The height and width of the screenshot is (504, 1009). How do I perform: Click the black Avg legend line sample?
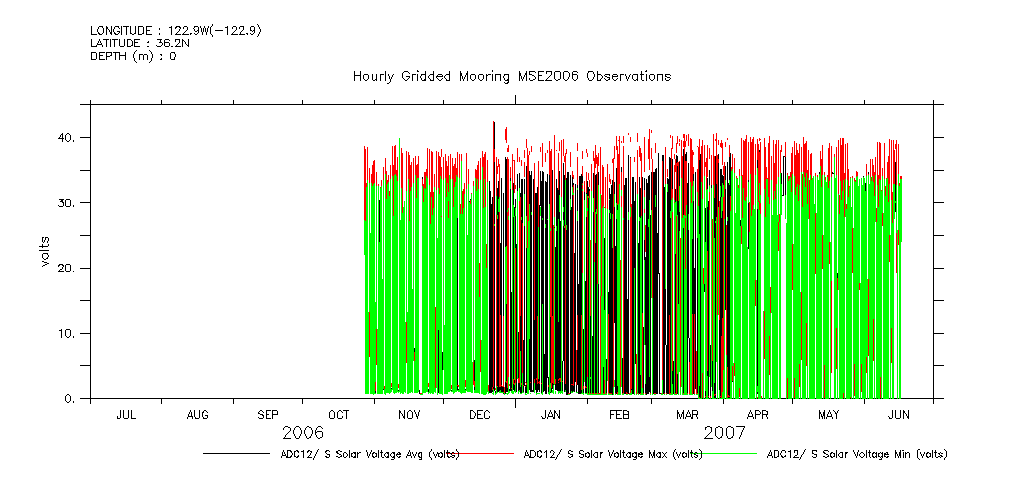pos(236,454)
